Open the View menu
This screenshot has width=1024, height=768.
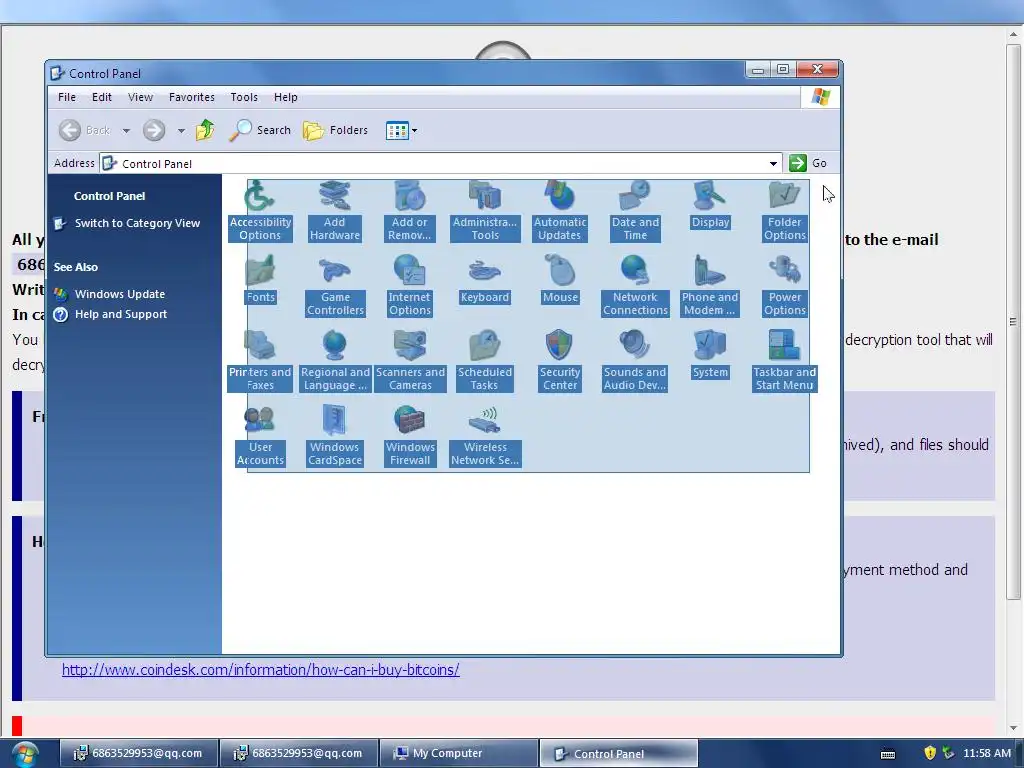pyautogui.click(x=140, y=97)
